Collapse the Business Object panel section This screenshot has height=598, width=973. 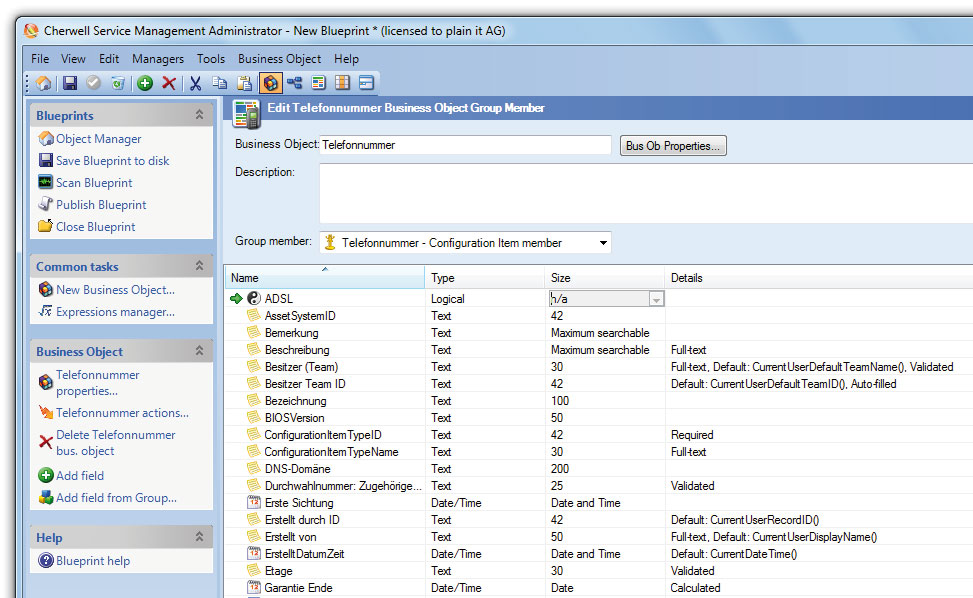pyautogui.click(x=199, y=351)
